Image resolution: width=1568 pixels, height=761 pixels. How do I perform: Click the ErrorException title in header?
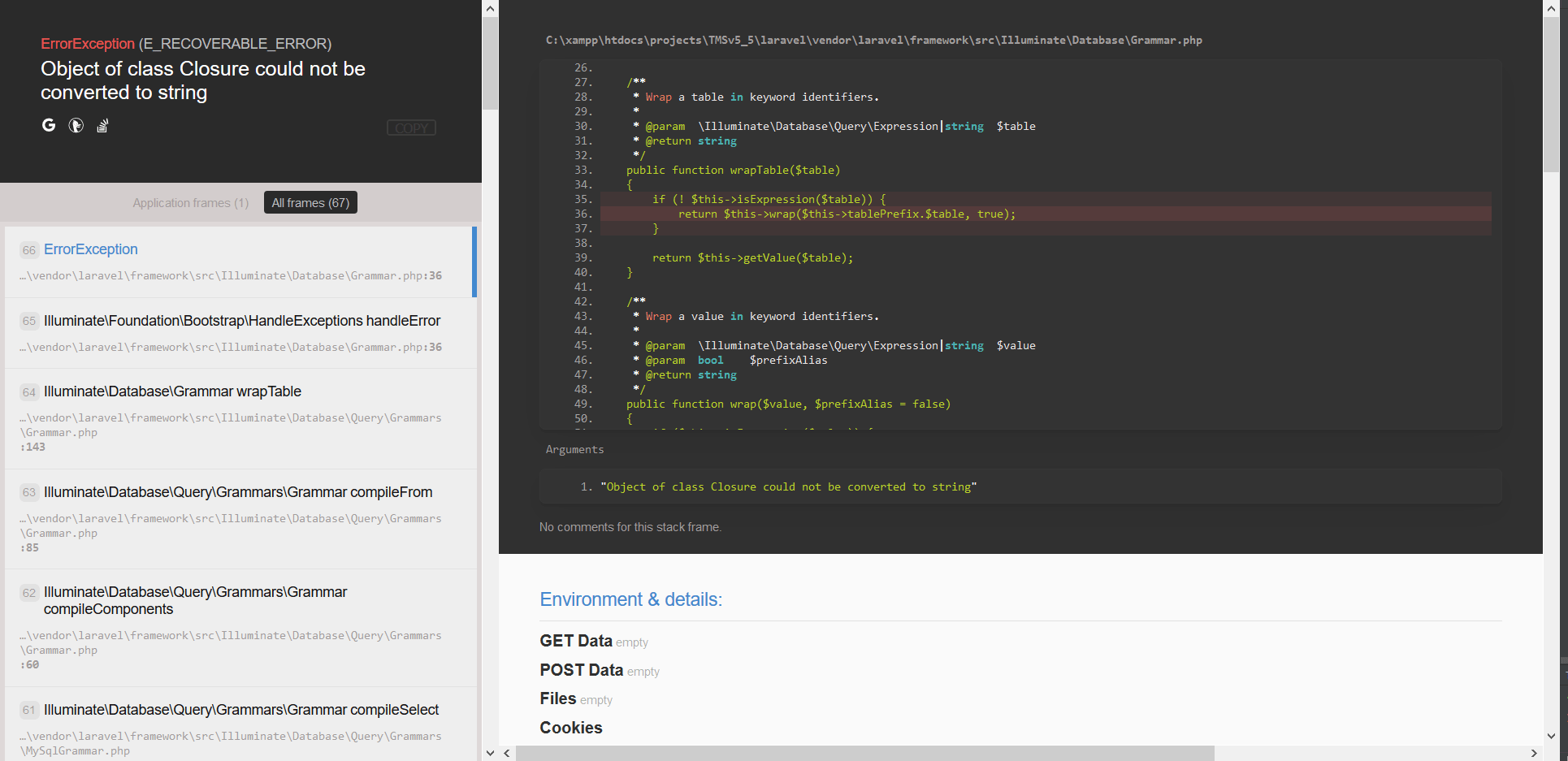click(88, 44)
